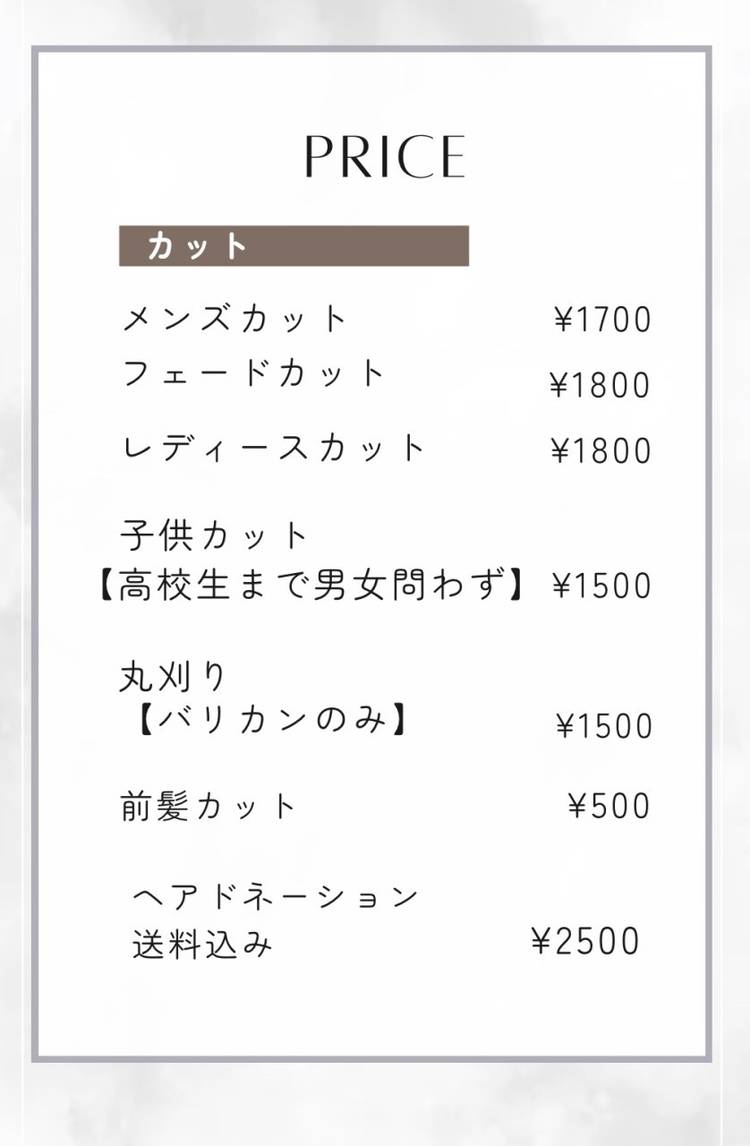Click the ¥1800 price beside フェードカット
The height and width of the screenshot is (1146, 750).
(600, 386)
